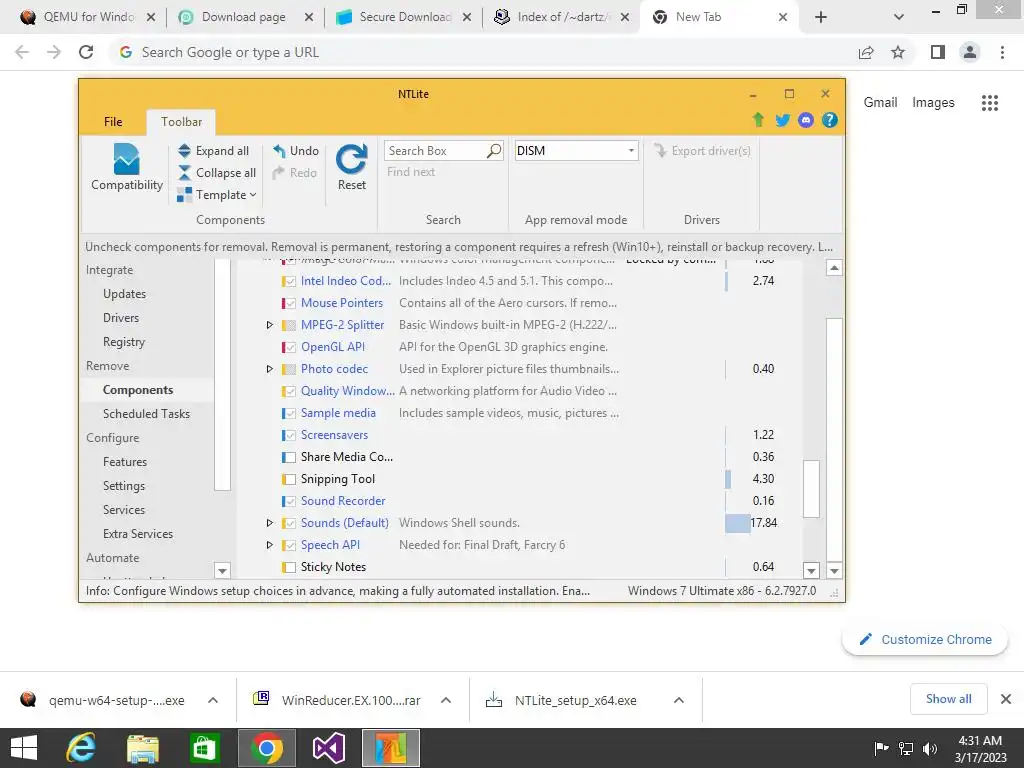Toggle the Mouse Pointers checkbox

click(289, 304)
